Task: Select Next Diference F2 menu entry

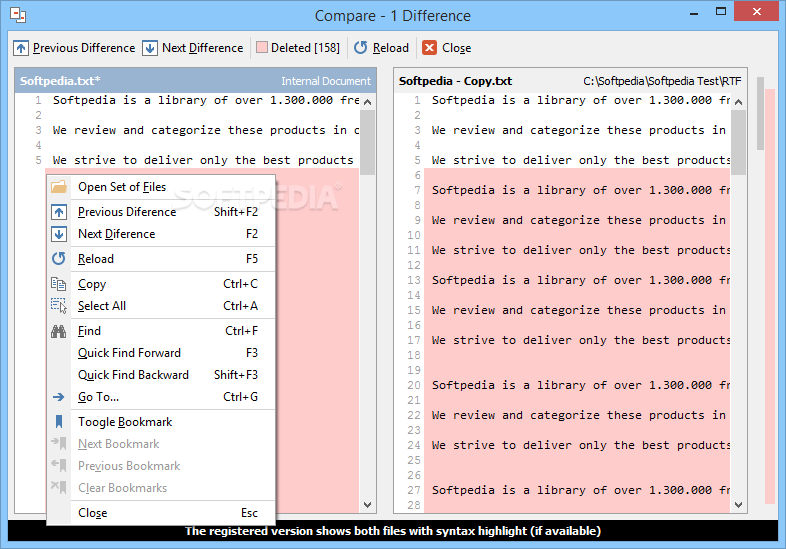Action: coord(161,234)
